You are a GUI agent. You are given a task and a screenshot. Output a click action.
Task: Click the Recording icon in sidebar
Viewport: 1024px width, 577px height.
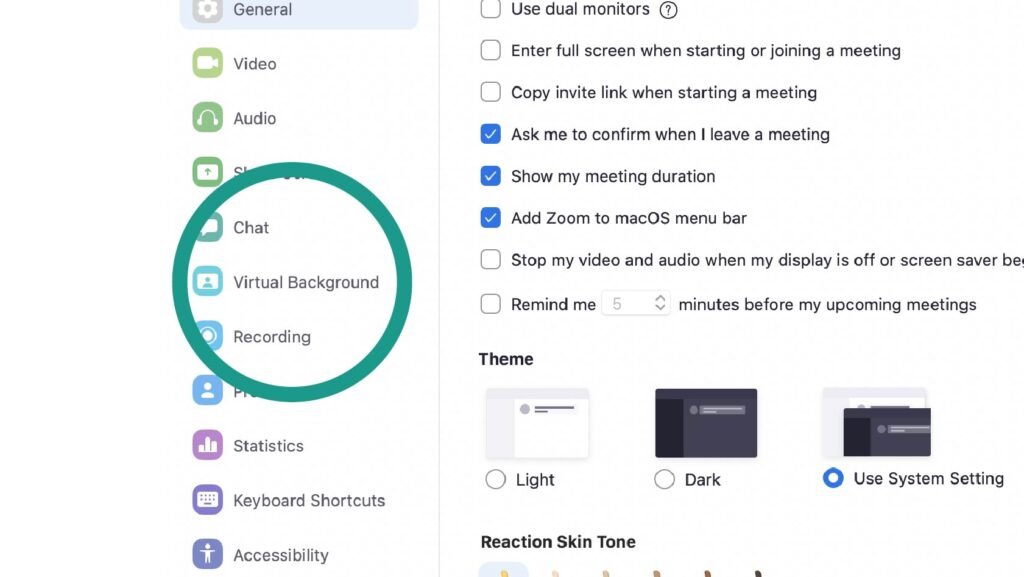pyautogui.click(x=209, y=336)
